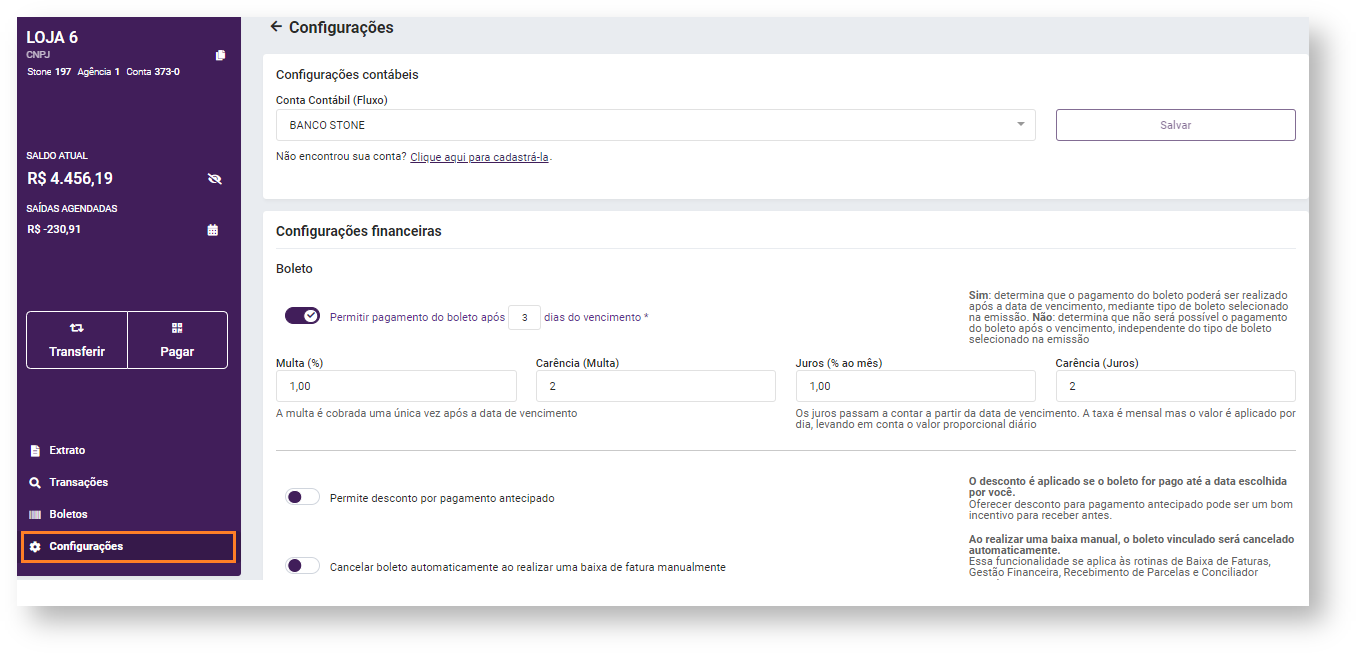Image resolution: width=1357 pixels, height=654 pixels.
Task: Follow the 'Clique aqui para cadastrá-la' link
Action: point(479,157)
